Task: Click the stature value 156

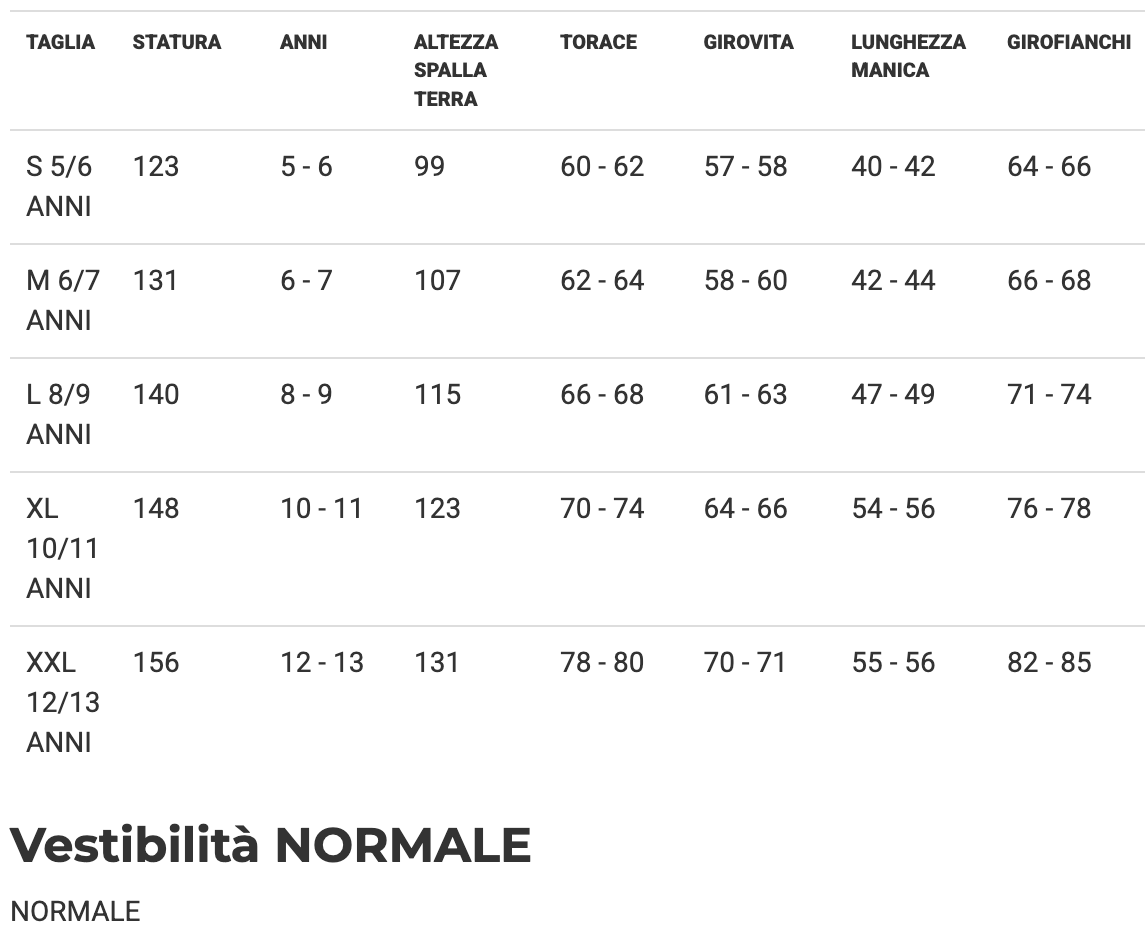Action: tap(156, 662)
